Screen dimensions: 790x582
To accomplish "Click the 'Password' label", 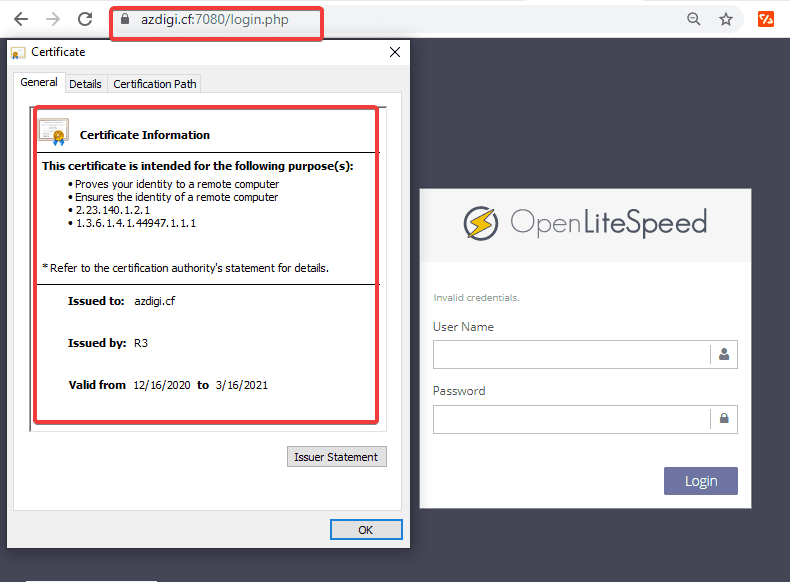I will [x=459, y=391].
